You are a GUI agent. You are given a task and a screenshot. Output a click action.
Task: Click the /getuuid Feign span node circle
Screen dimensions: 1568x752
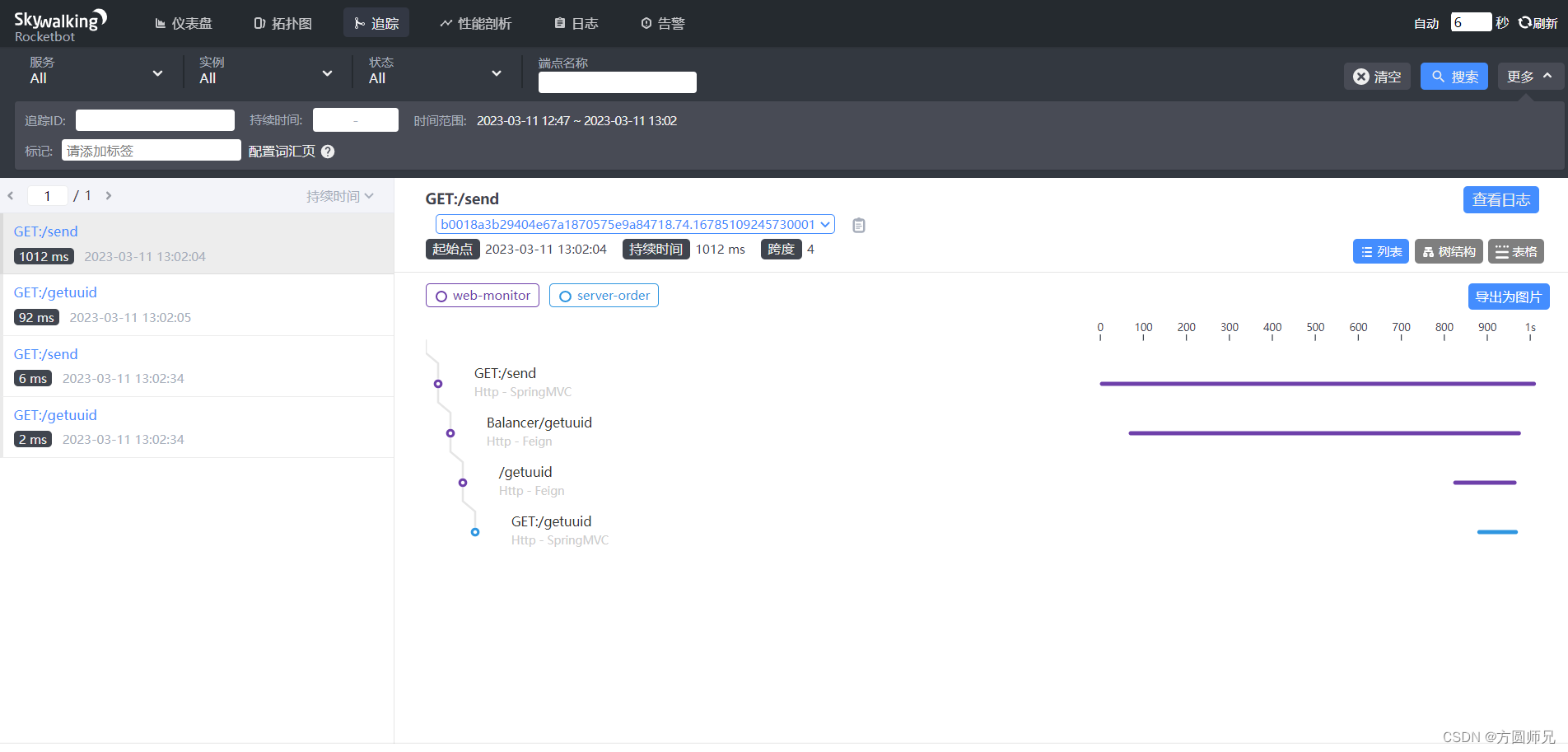[463, 483]
